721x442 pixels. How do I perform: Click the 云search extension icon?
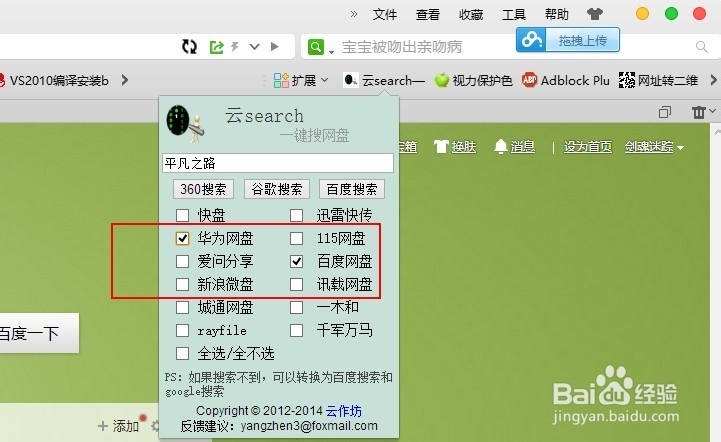(x=351, y=80)
